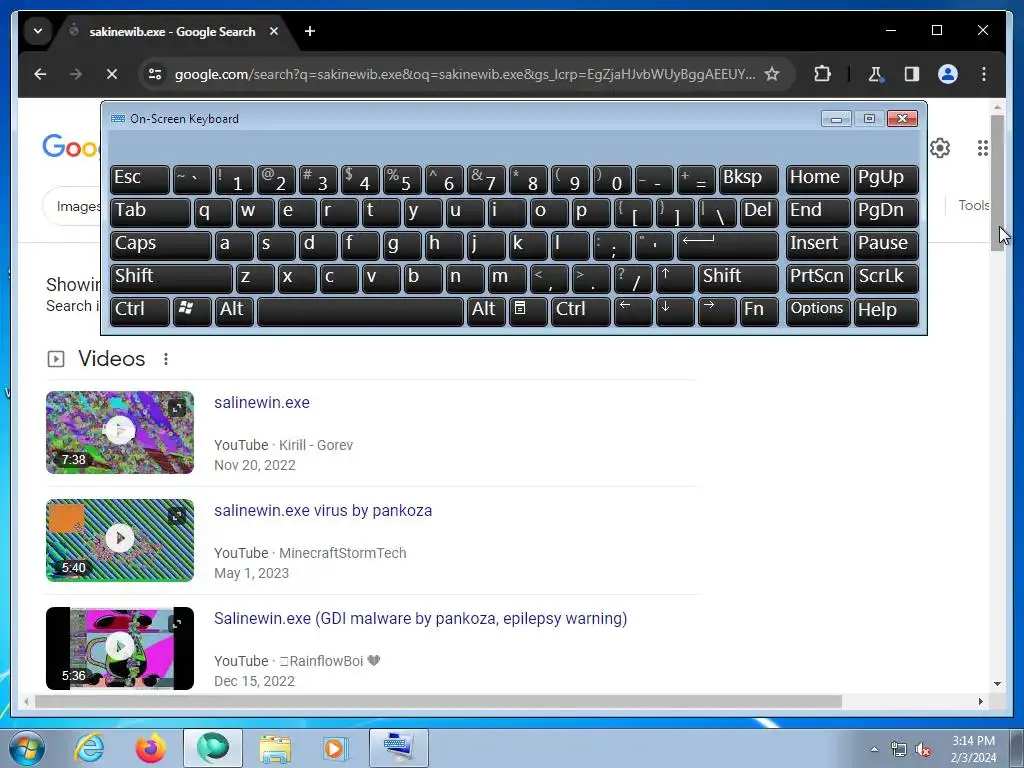Open the Extensions puzzle icon
The width and height of the screenshot is (1024, 768).
(x=822, y=74)
